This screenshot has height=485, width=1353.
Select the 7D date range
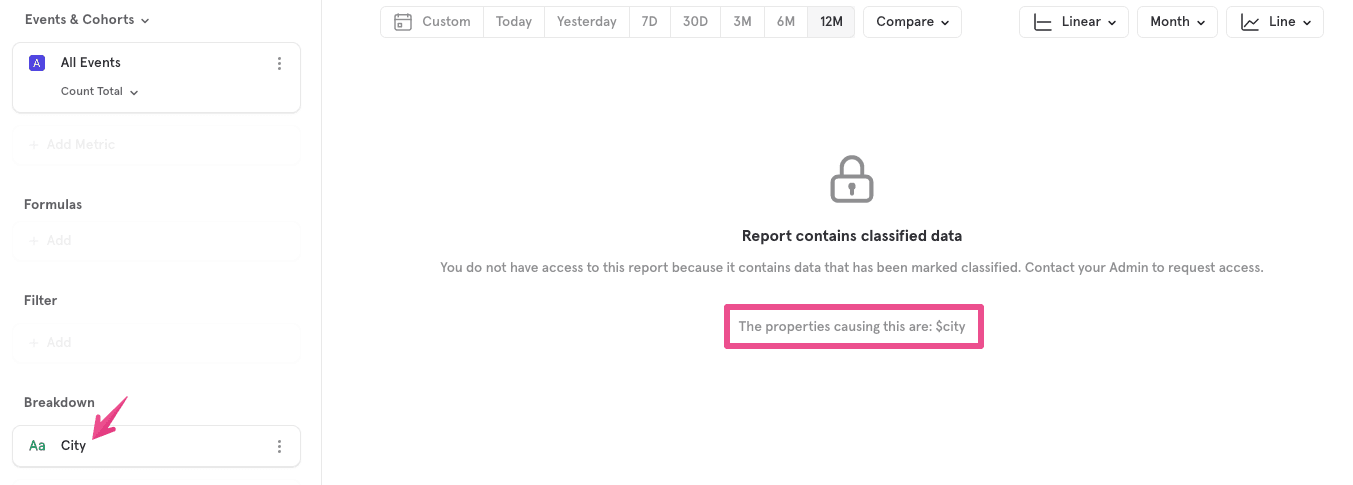649,22
